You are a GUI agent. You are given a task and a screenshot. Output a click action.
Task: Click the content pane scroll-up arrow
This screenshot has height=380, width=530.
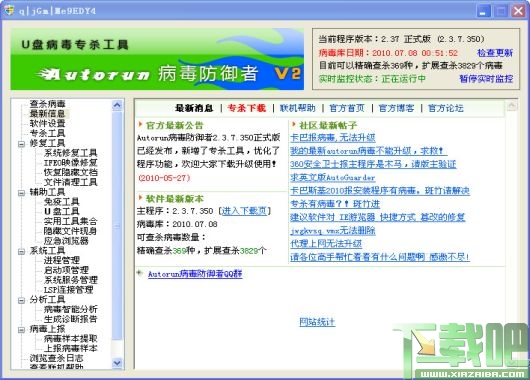point(512,106)
